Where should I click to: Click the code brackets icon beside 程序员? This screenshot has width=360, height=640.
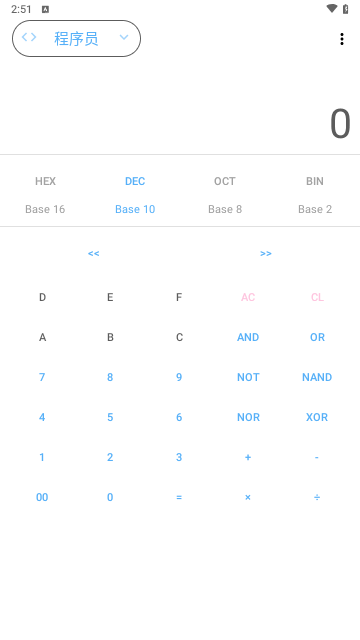tap(29, 38)
